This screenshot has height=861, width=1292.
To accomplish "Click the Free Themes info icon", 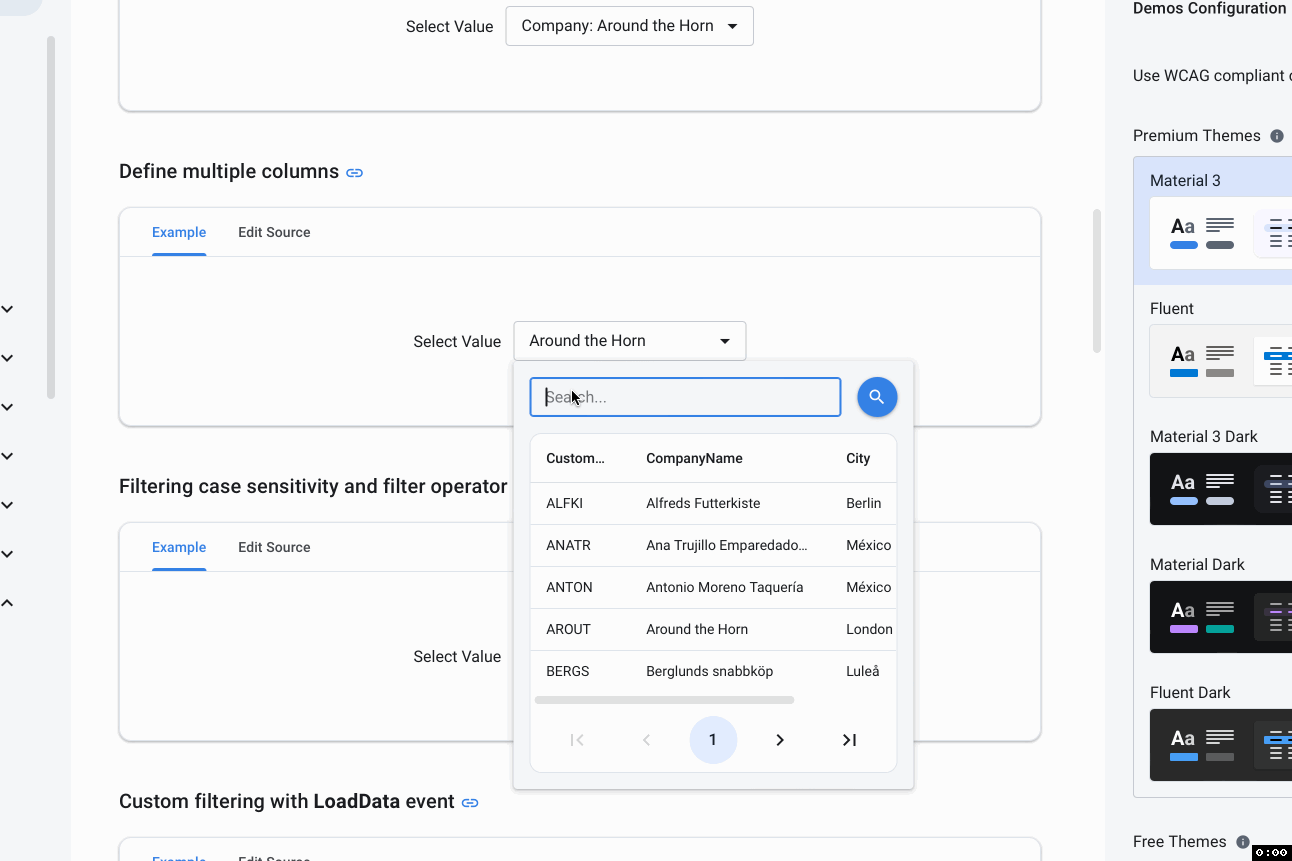I will pyautogui.click(x=1243, y=842).
